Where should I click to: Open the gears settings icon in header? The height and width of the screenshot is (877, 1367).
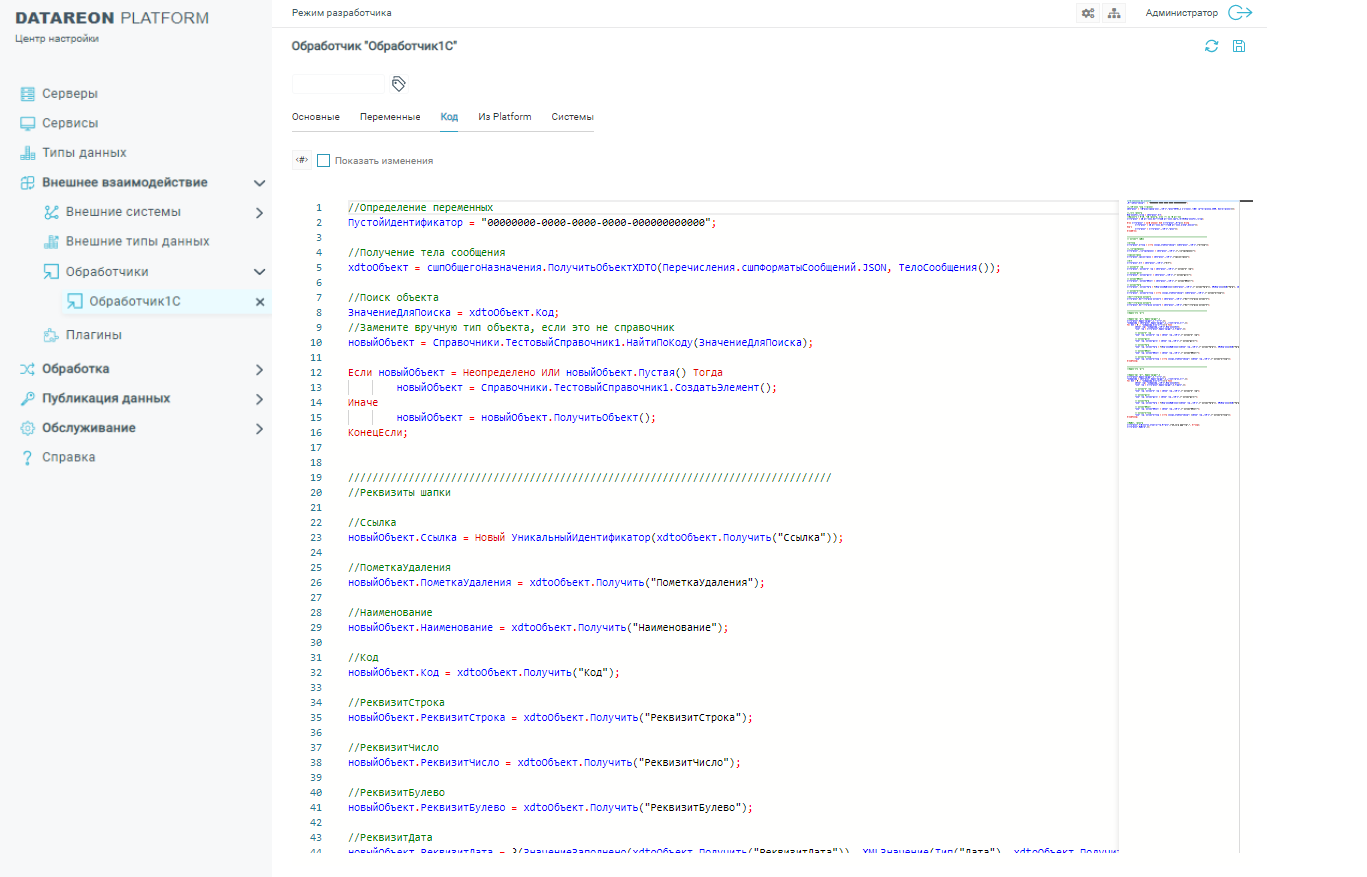click(x=1087, y=13)
